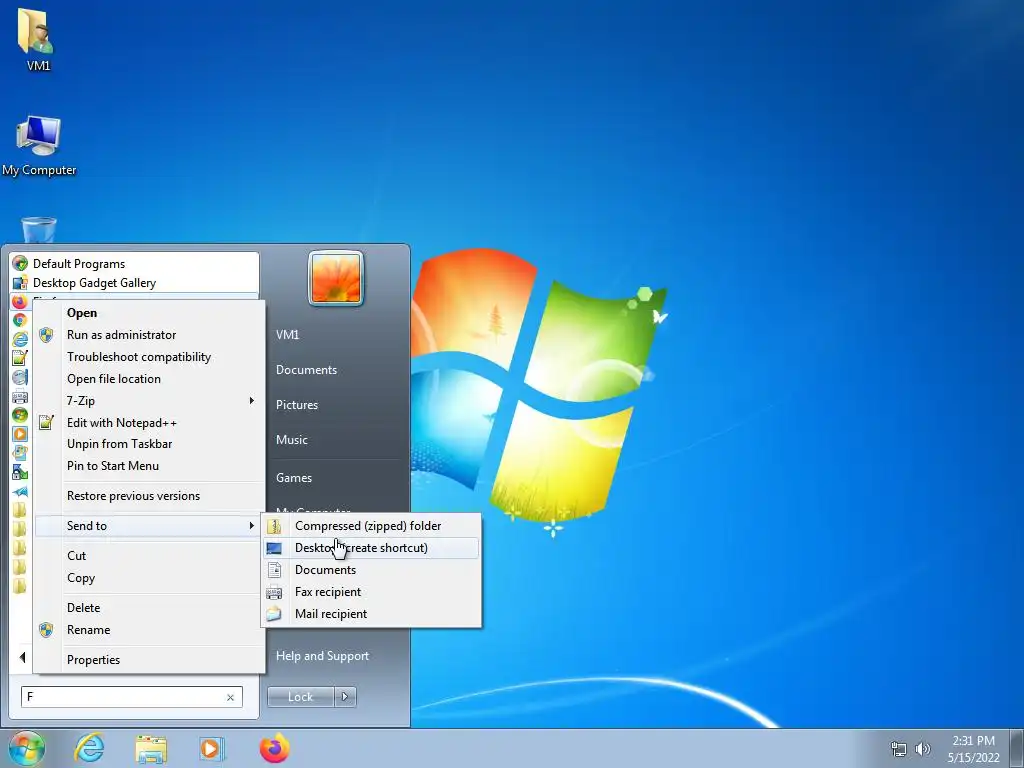The height and width of the screenshot is (768, 1024).
Task: Click the zipped folder icon in Send to submenu
Action: tap(274, 526)
